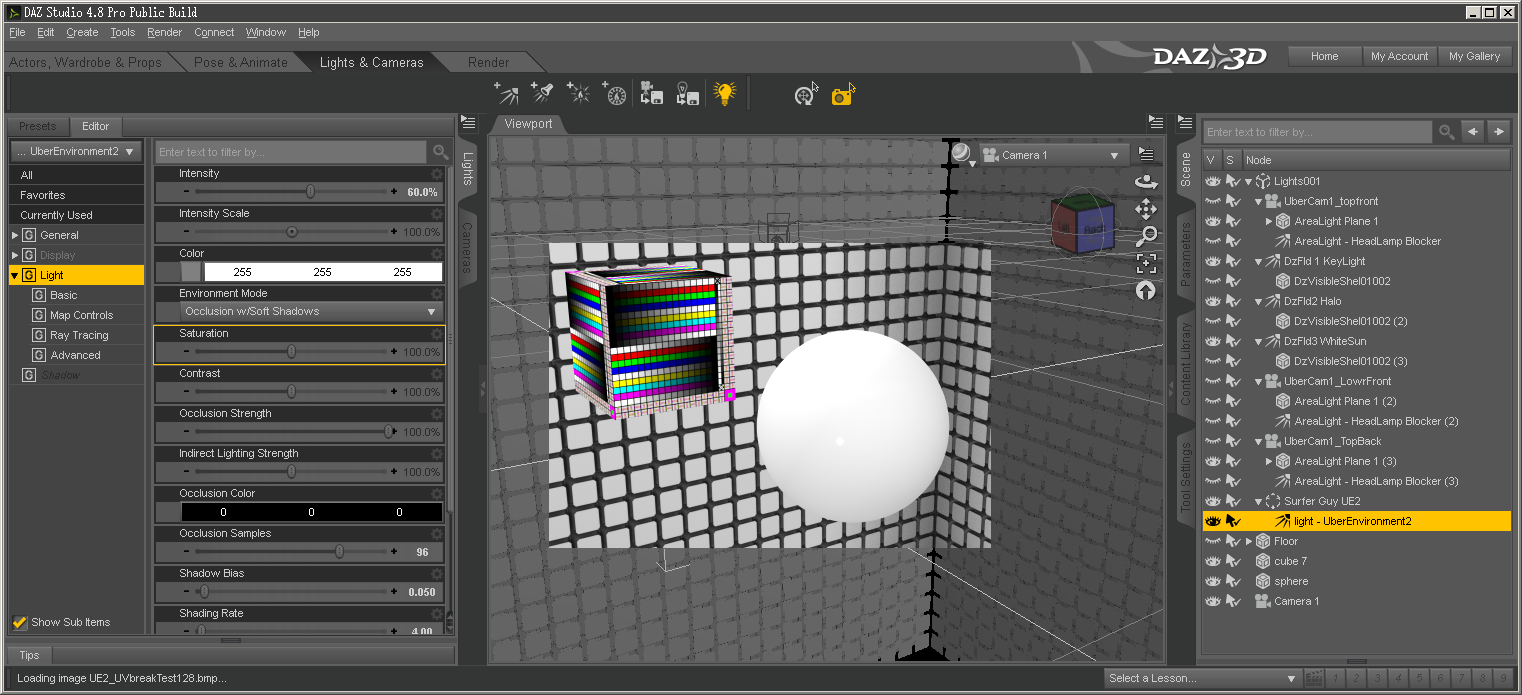This screenshot has height=695, width=1522.
Task: Expand the Floor node
Action: pos(1248,541)
